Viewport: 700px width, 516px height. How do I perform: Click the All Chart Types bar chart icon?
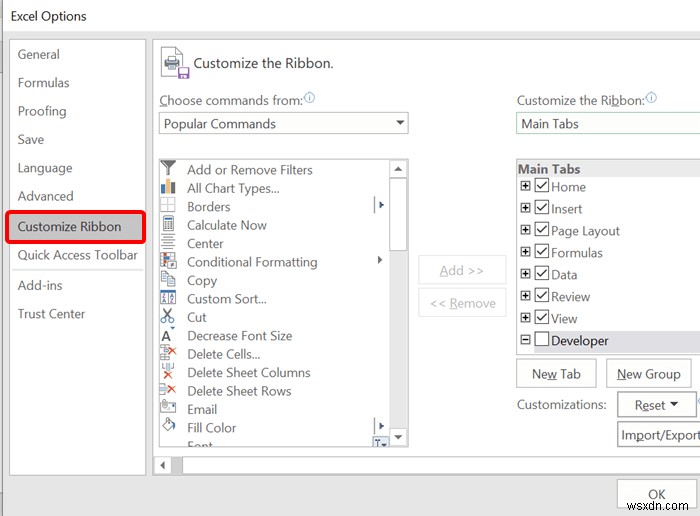pyautogui.click(x=168, y=187)
